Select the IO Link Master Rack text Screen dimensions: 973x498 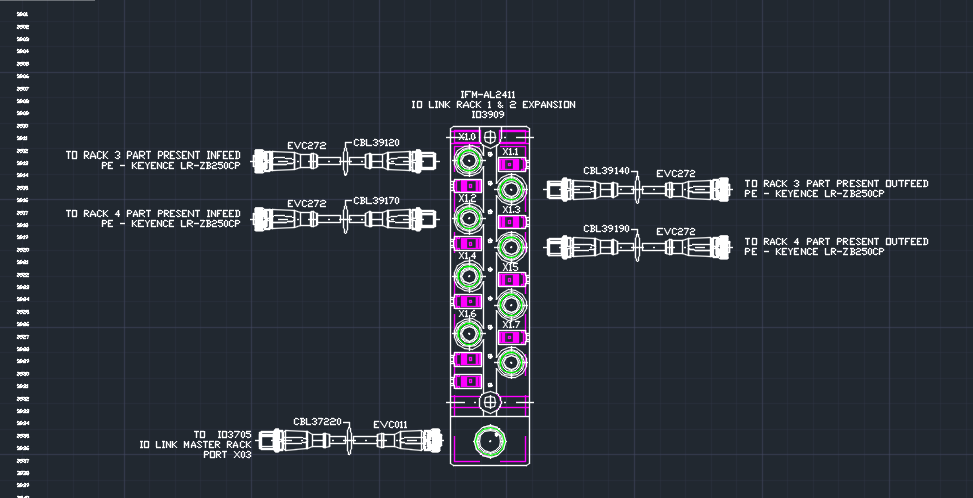pyautogui.click(x=195, y=445)
